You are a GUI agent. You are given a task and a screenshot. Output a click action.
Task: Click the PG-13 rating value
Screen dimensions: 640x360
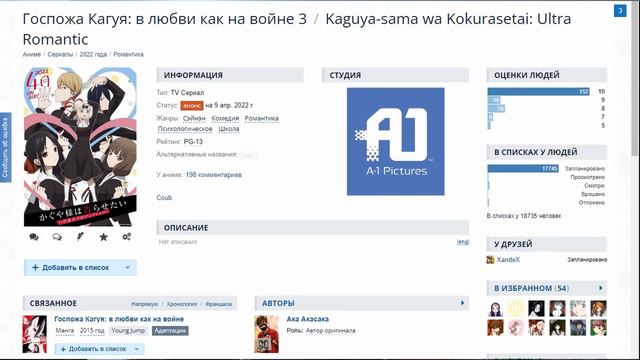pyautogui.click(x=193, y=142)
